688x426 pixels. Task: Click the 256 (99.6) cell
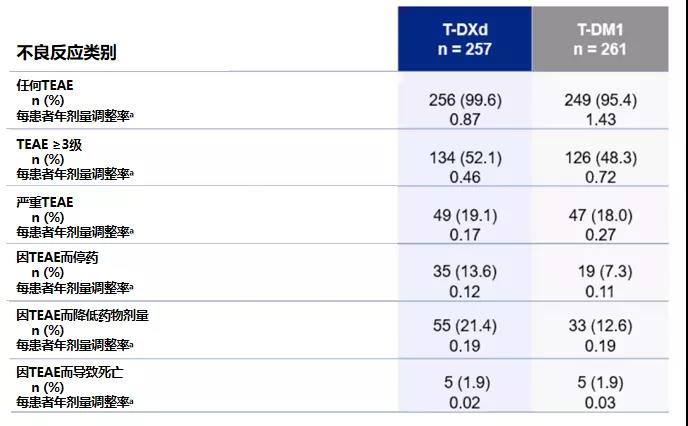(462, 100)
